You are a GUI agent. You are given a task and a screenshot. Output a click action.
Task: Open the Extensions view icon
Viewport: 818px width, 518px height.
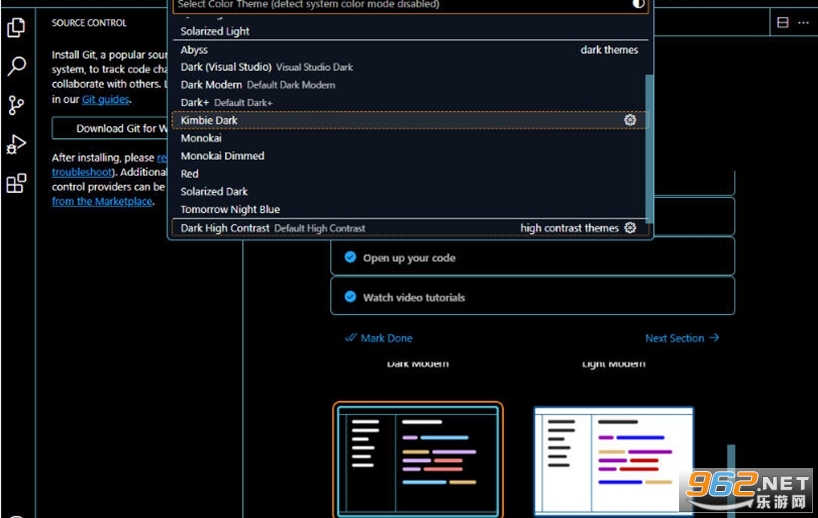click(x=16, y=183)
